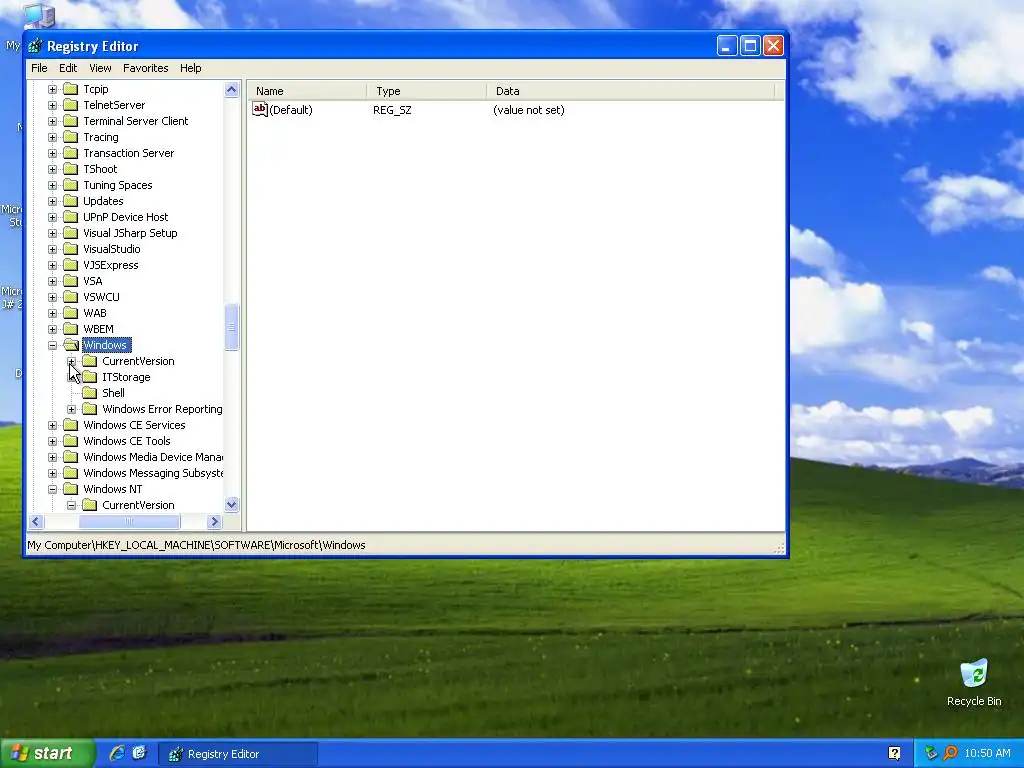Click the ITStorage folder icon
This screenshot has width=1024, height=768.
tap(89, 377)
